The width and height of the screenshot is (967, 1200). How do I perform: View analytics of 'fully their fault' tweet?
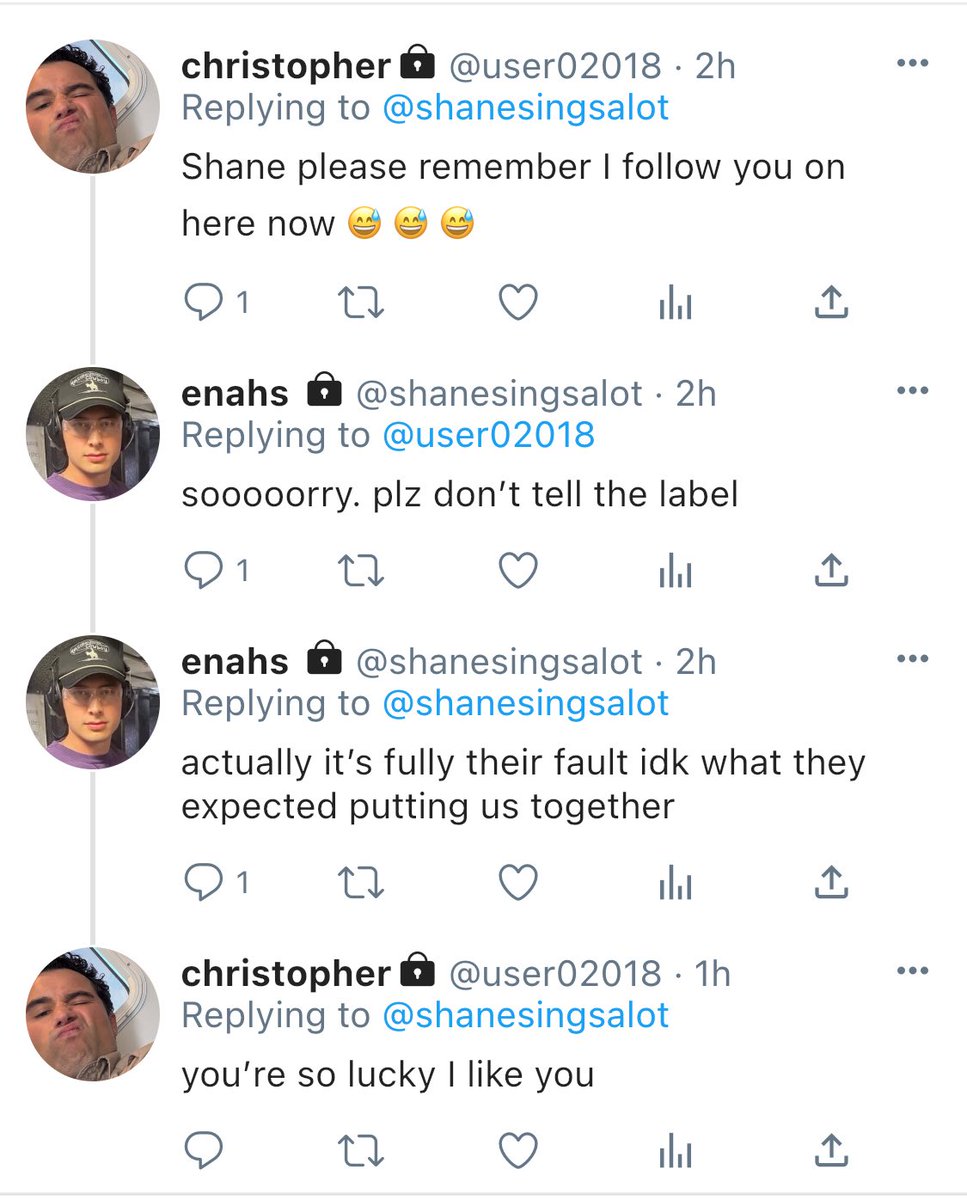pos(675,882)
